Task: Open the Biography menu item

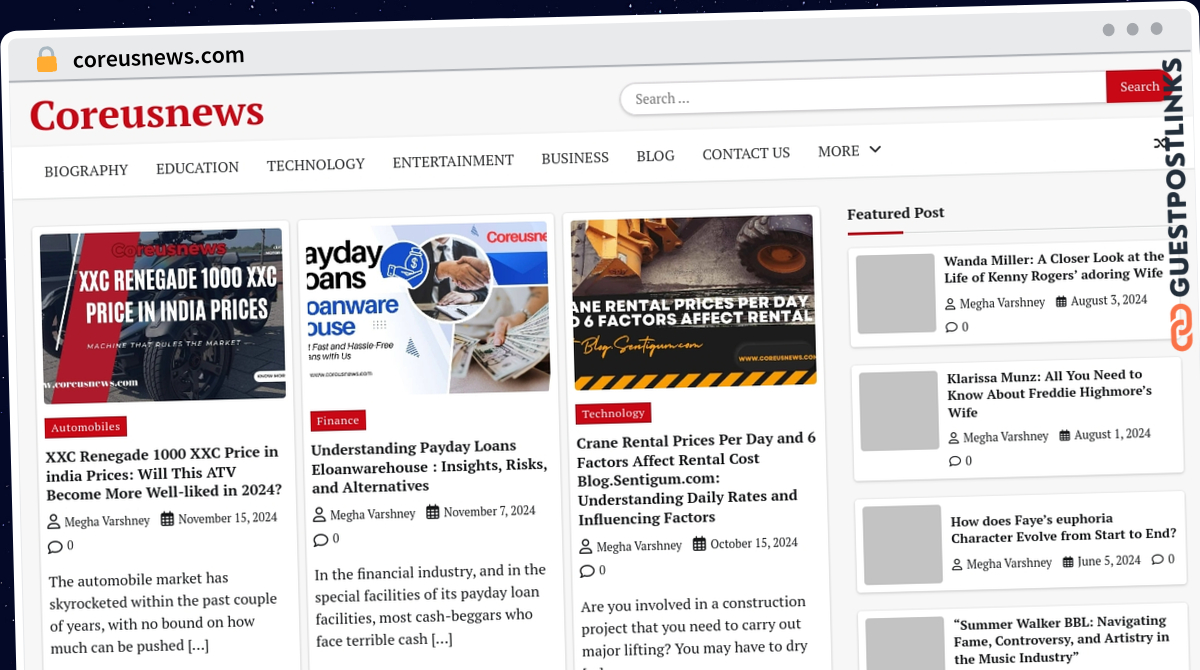Action: pos(86,170)
